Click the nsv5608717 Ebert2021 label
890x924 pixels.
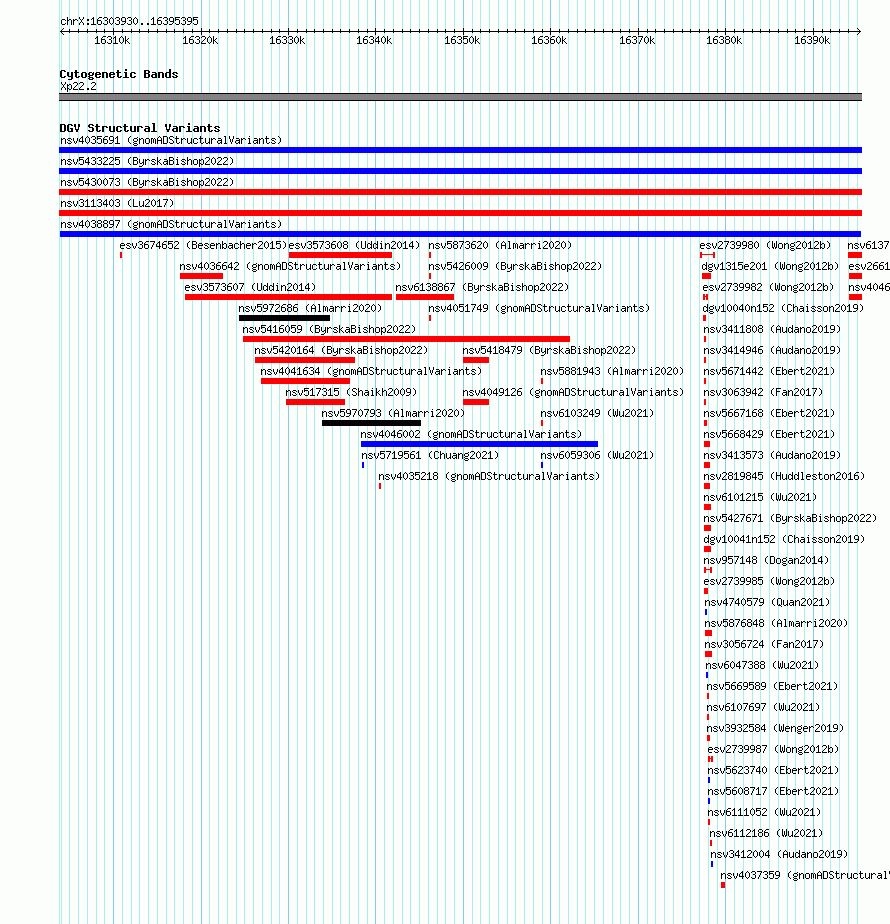click(x=773, y=791)
